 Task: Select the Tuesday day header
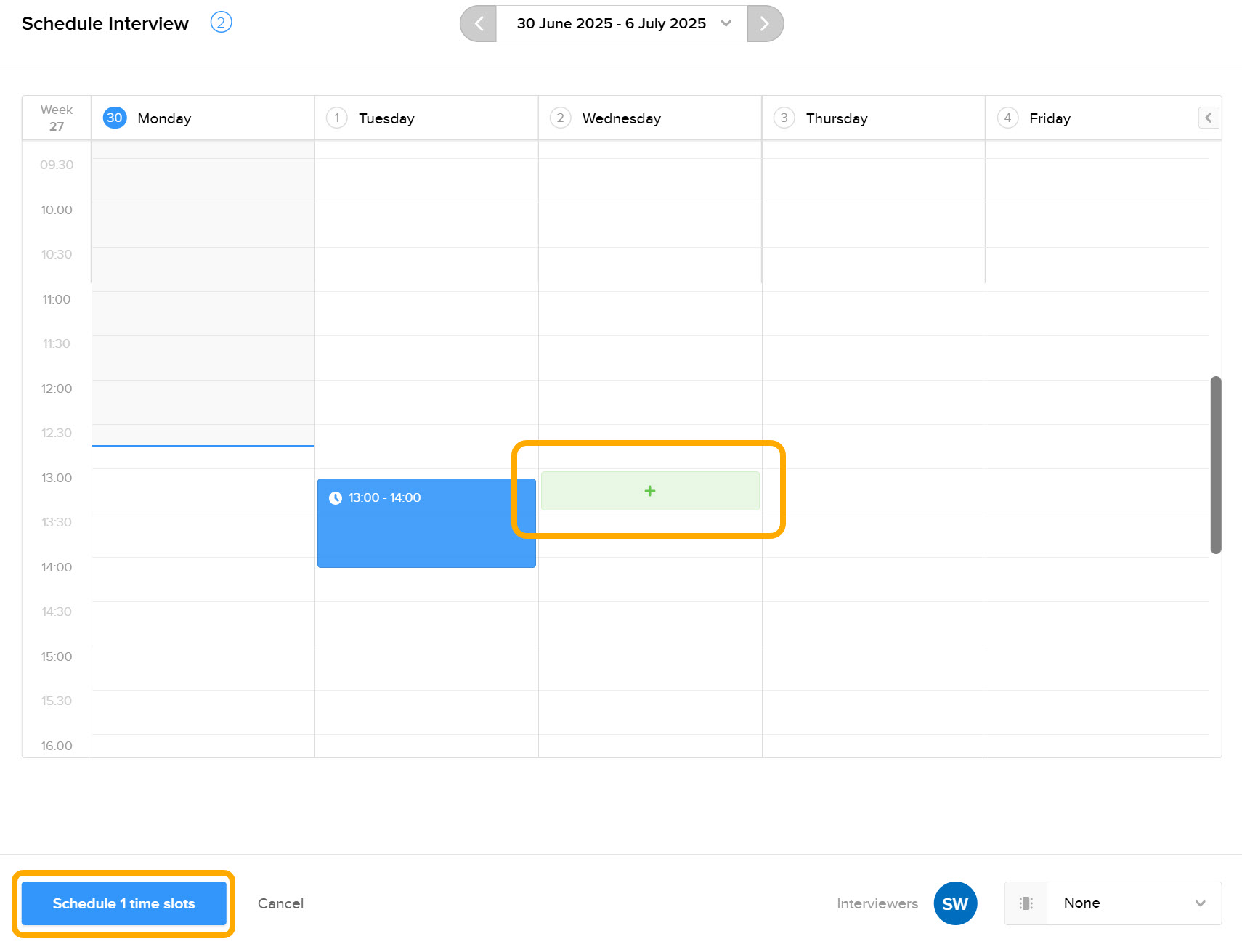(x=386, y=118)
